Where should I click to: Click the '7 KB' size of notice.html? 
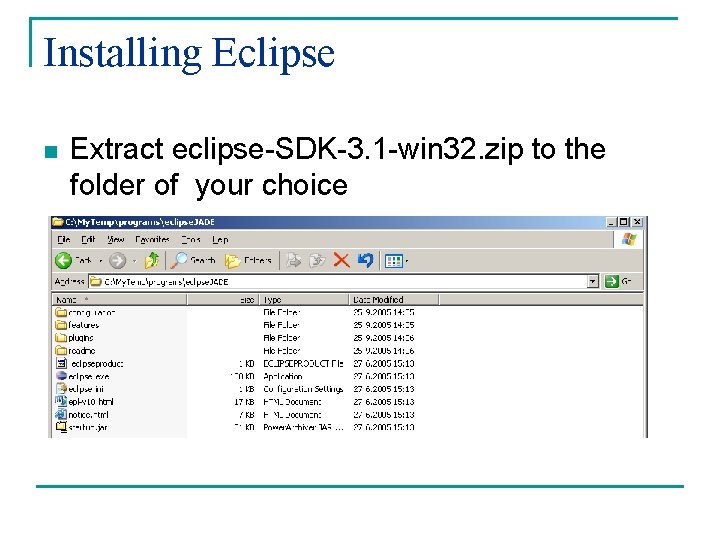[x=247, y=415]
